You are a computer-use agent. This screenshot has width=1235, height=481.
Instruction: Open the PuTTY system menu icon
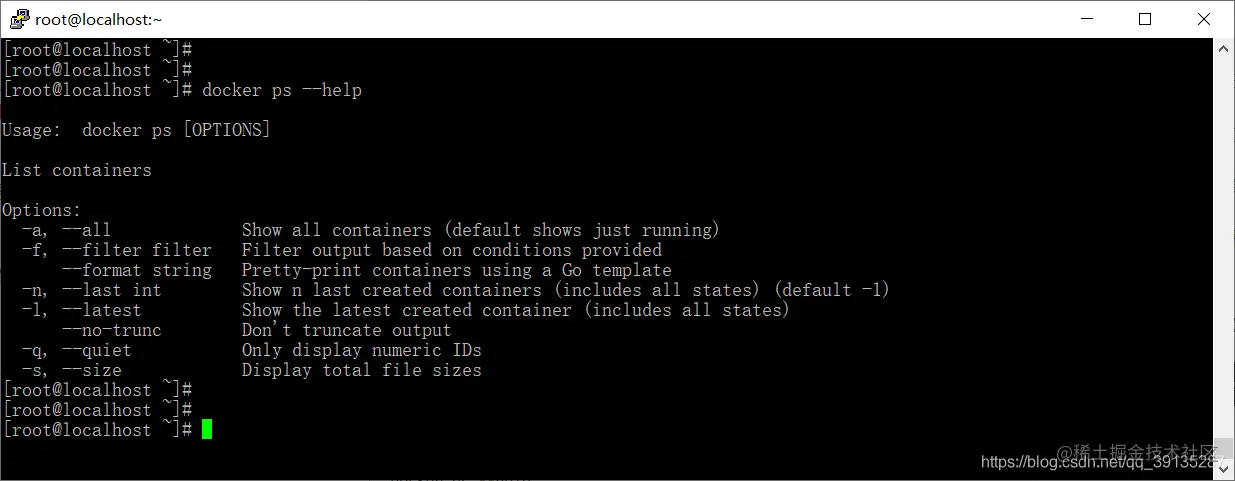pos(19,19)
